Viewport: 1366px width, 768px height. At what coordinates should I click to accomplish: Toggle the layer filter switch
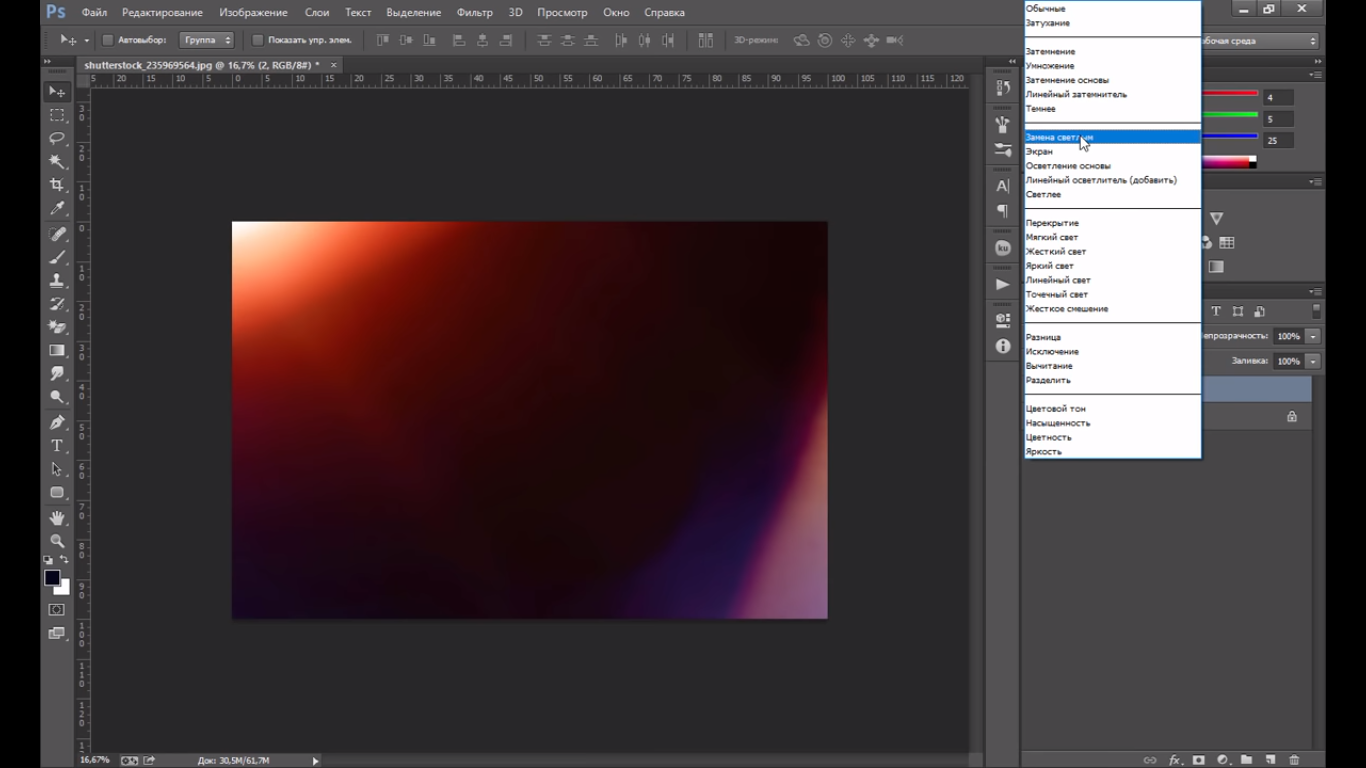click(x=1316, y=311)
